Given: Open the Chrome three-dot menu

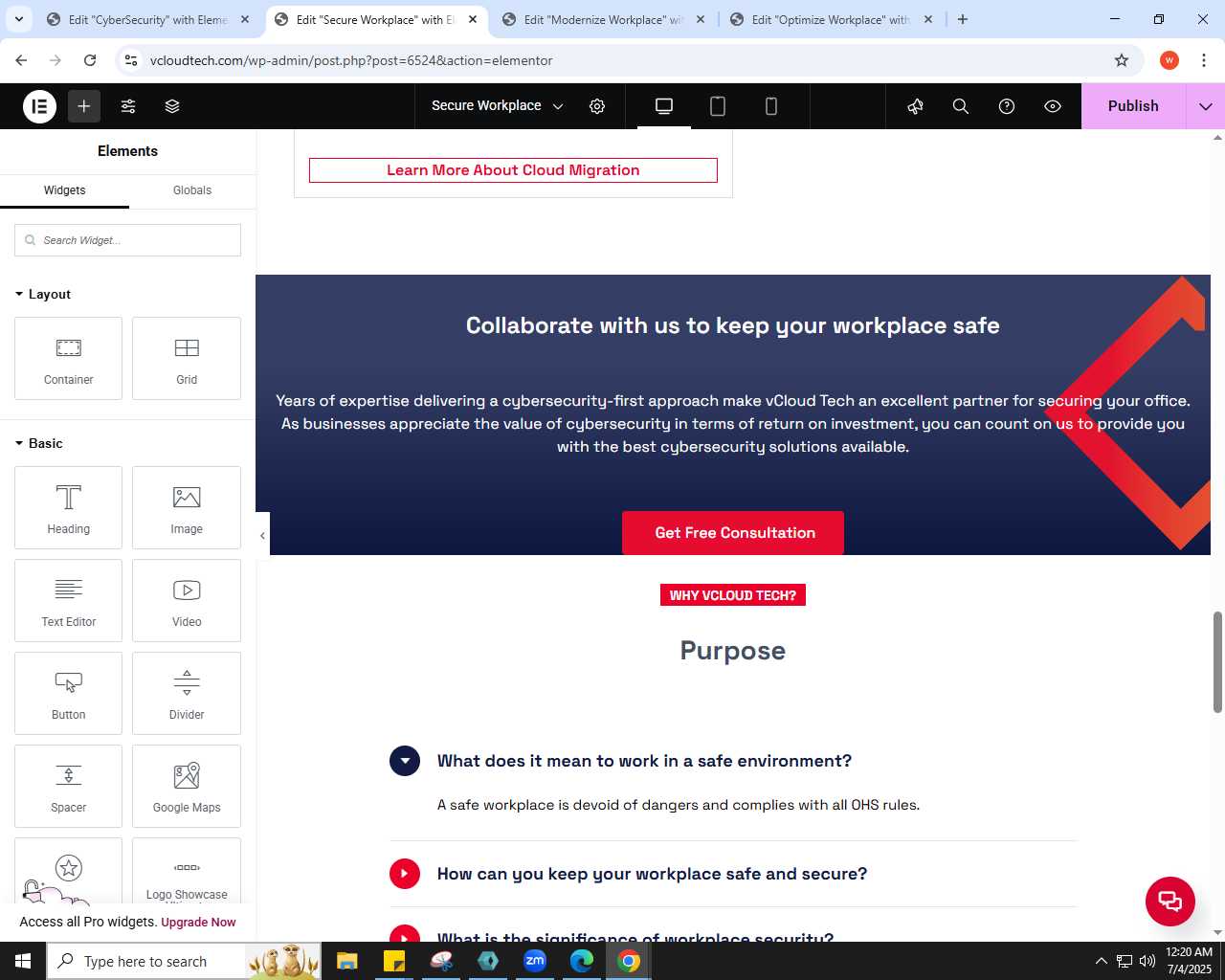Looking at the screenshot, I should (1204, 60).
